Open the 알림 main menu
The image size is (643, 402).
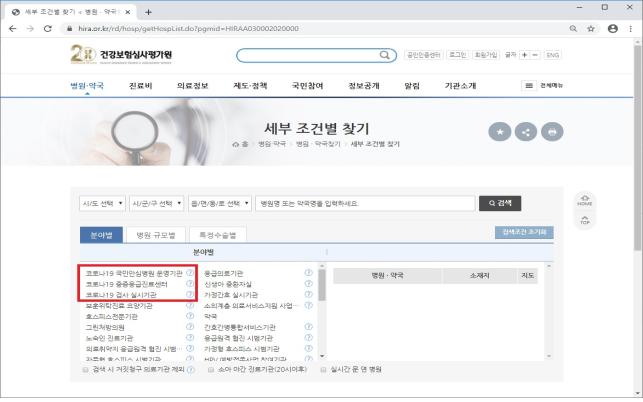click(x=412, y=86)
